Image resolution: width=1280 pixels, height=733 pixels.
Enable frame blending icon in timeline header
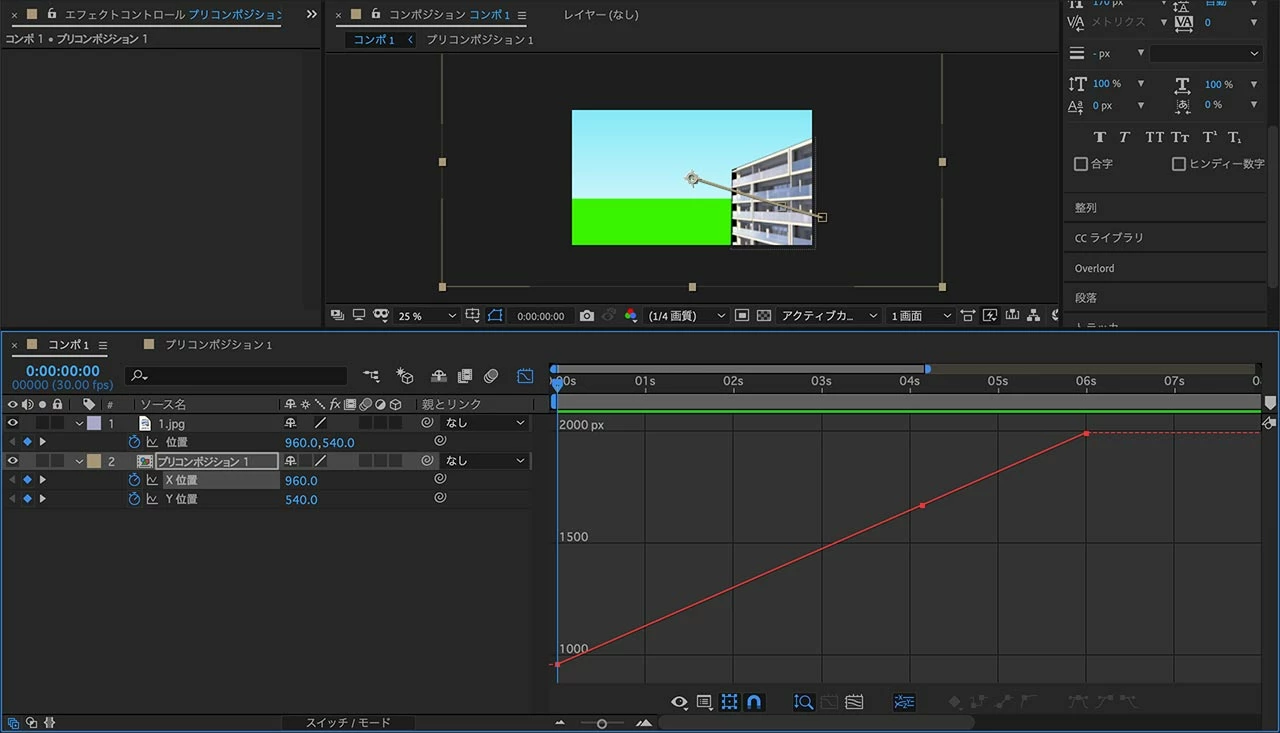pos(465,376)
